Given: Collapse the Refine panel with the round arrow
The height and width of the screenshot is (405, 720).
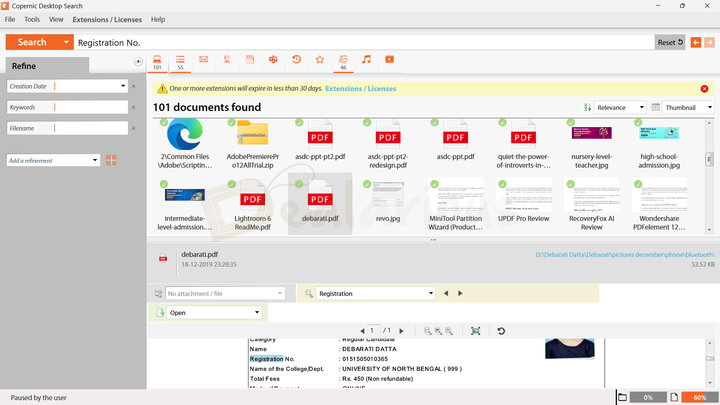Looking at the screenshot, I should click(138, 62).
